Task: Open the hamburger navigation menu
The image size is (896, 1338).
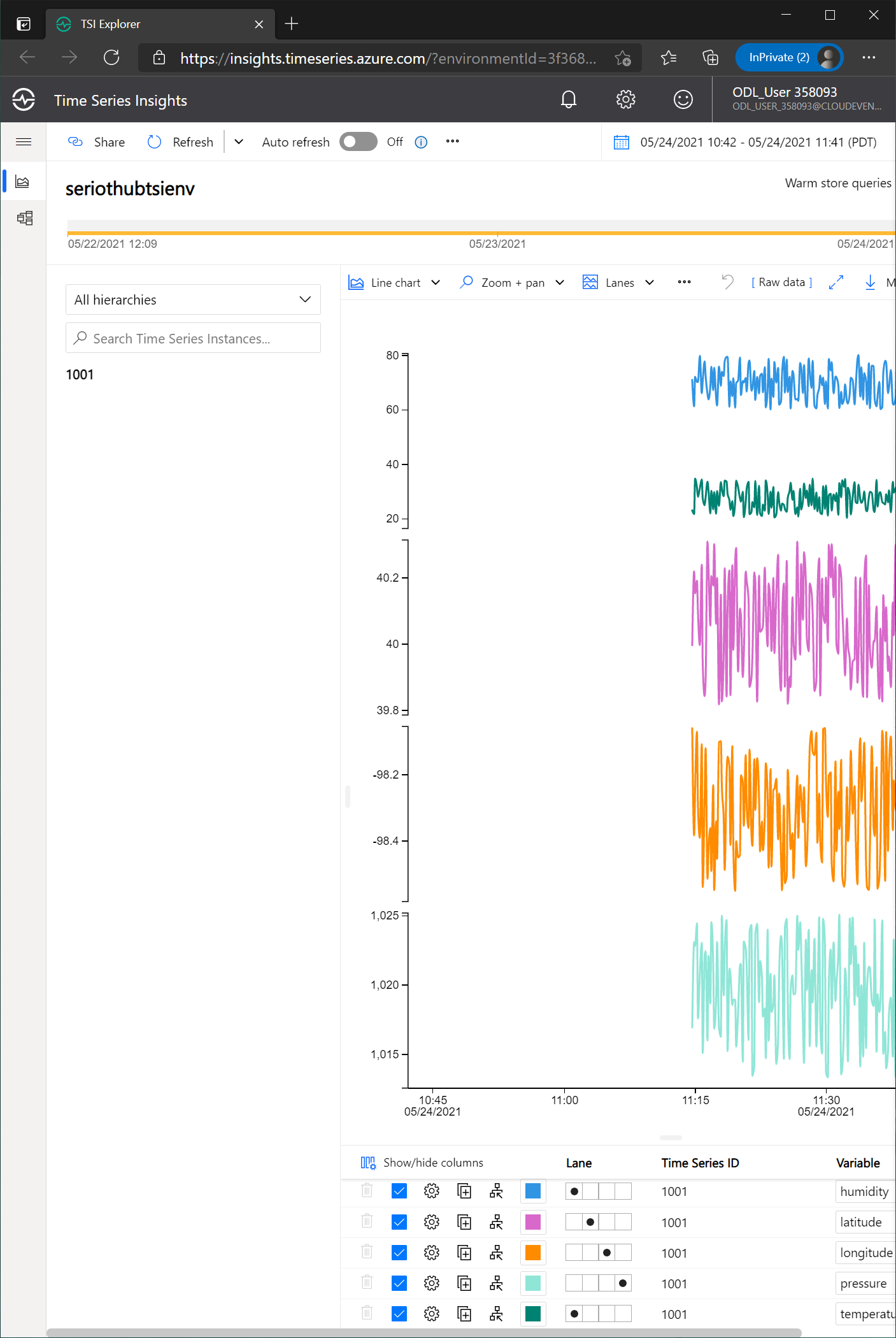Action: [x=24, y=141]
